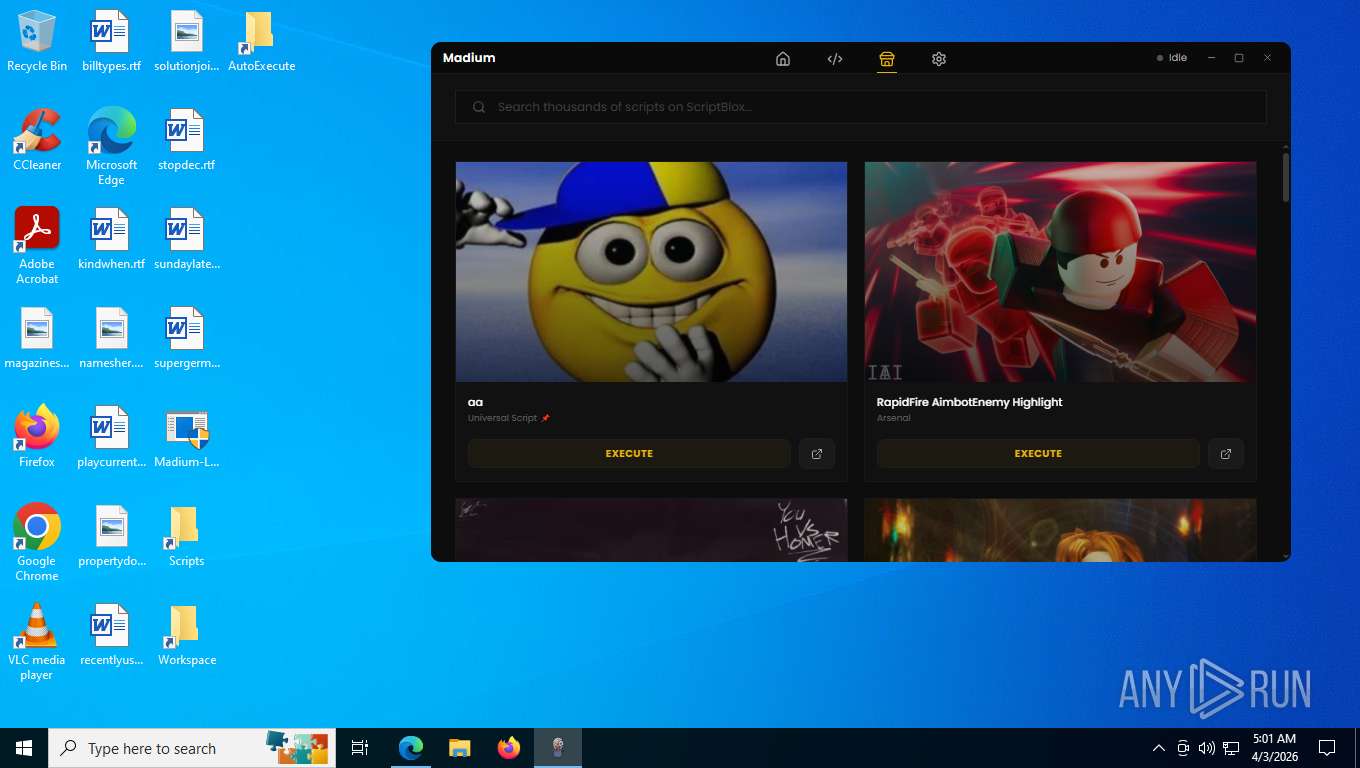The height and width of the screenshot is (768, 1360).
Task: Open Madium settings gear icon
Action: click(x=939, y=59)
